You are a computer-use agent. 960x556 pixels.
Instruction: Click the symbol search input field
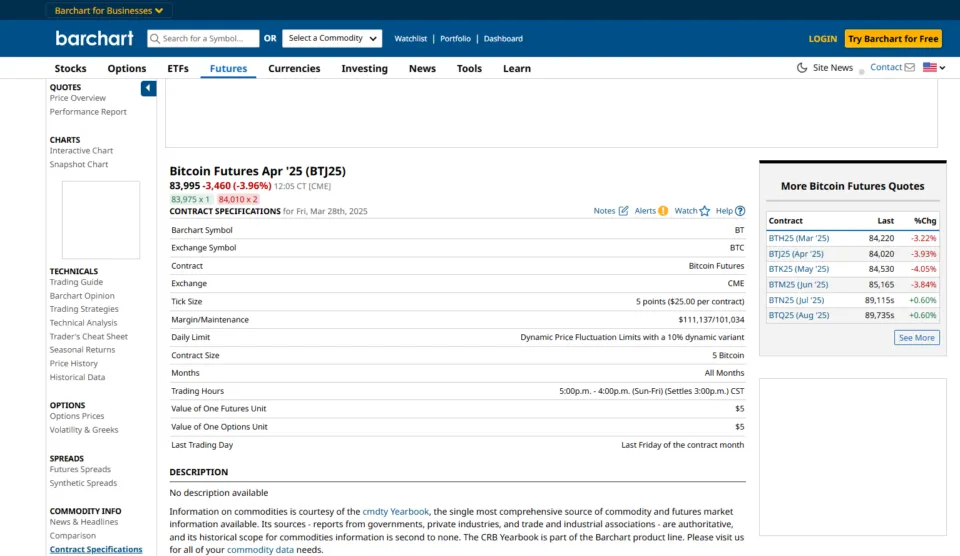tap(209, 39)
